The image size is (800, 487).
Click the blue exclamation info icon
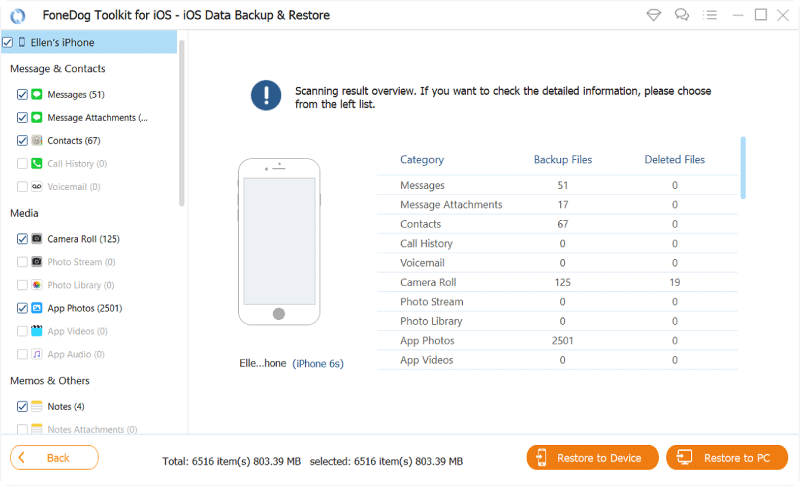(x=266, y=97)
